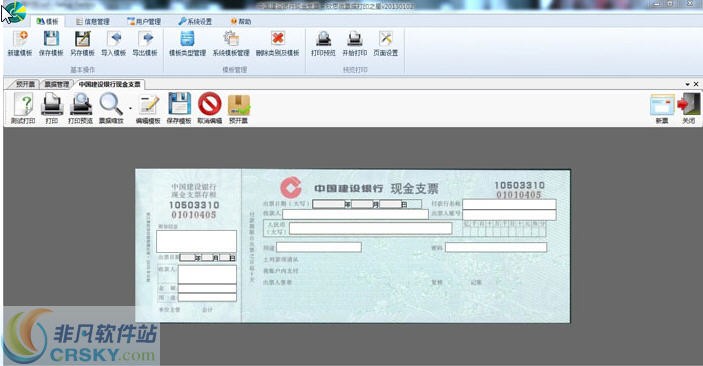
Task: Open the 帮助 ribbon tab
Action: pyautogui.click(x=241, y=21)
